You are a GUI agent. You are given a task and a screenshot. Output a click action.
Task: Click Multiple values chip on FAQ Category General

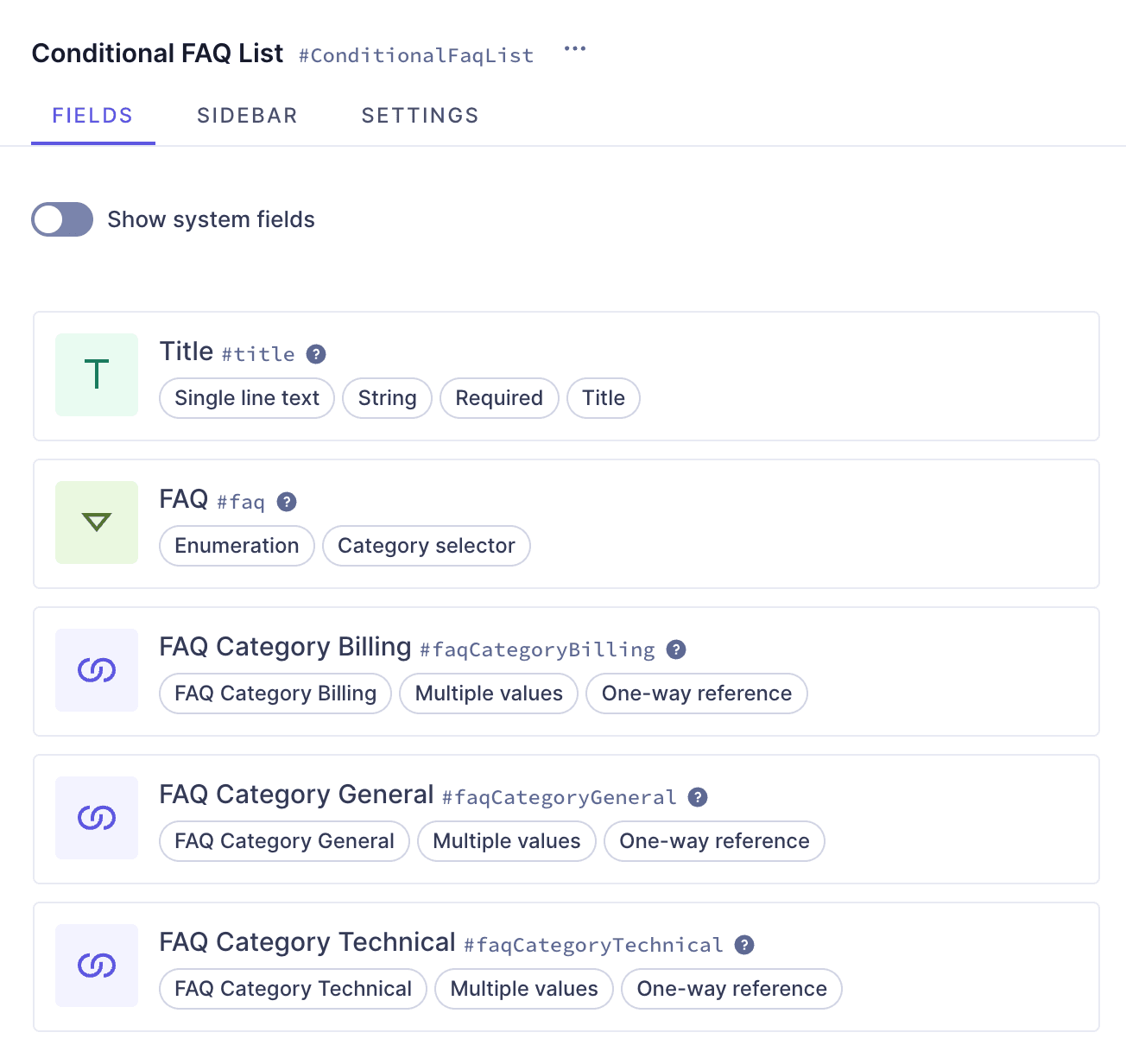pyautogui.click(x=506, y=841)
